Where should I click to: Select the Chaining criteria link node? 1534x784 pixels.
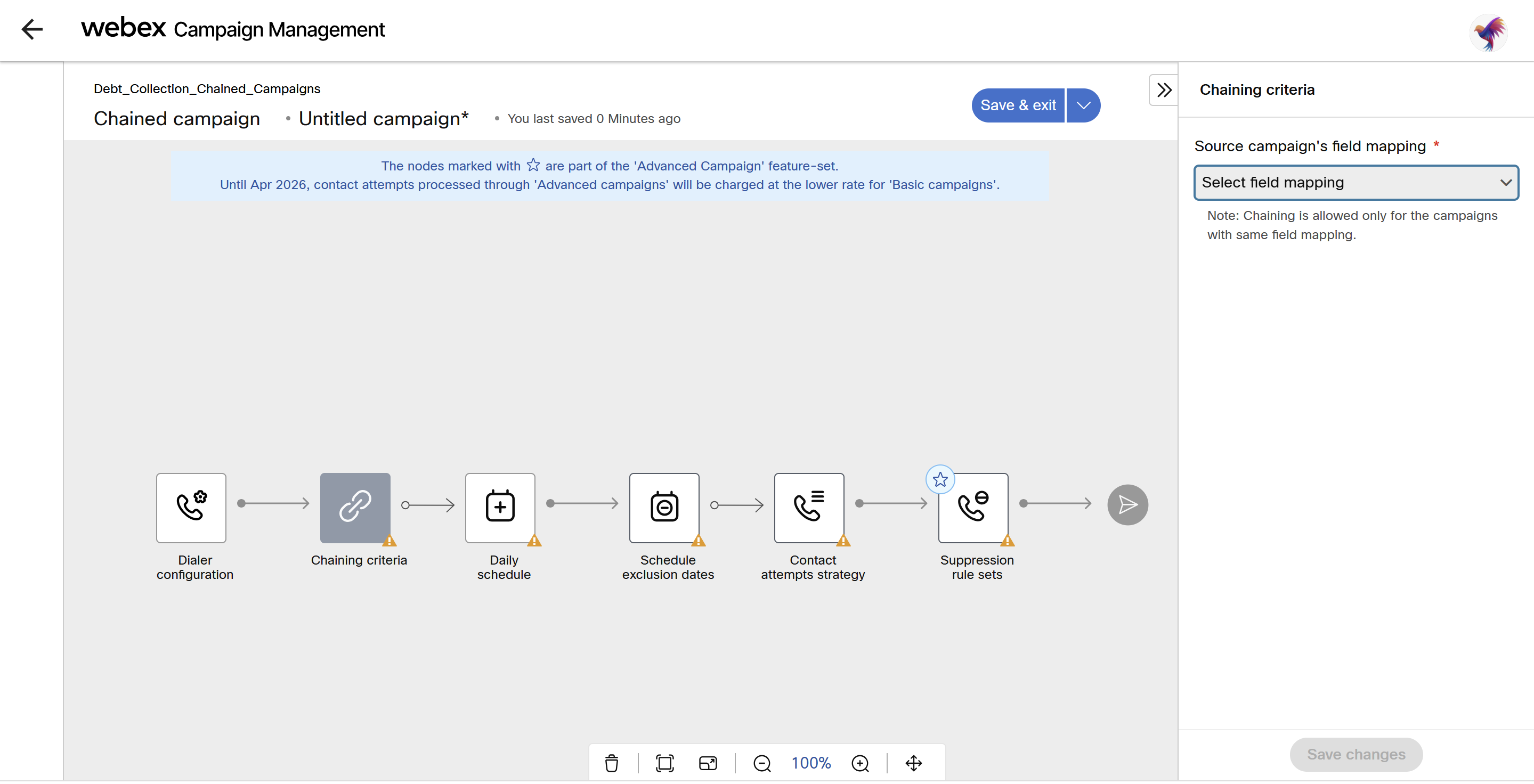coord(355,507)
